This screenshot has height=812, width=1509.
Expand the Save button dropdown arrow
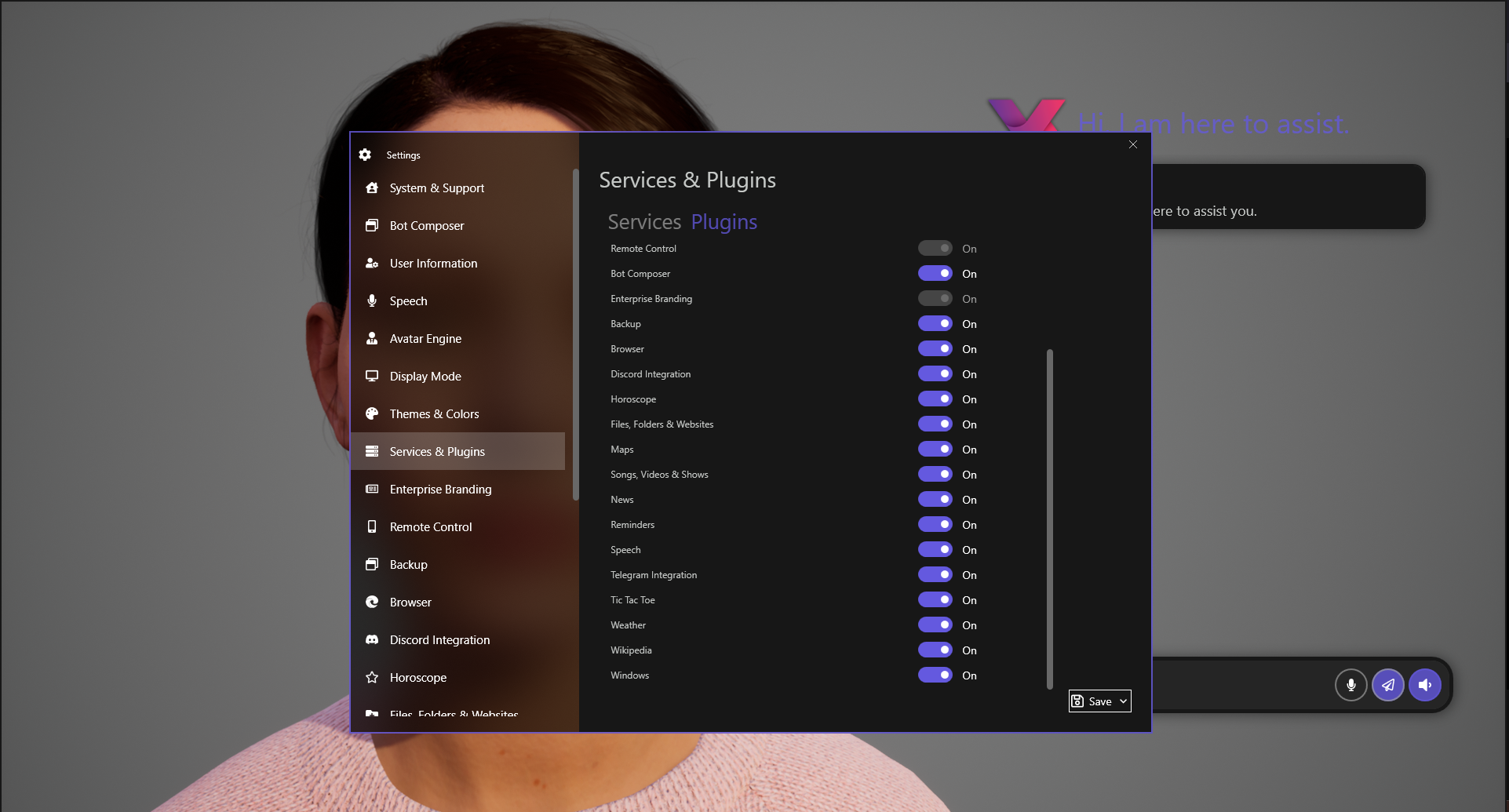(x=1122, y=701)
